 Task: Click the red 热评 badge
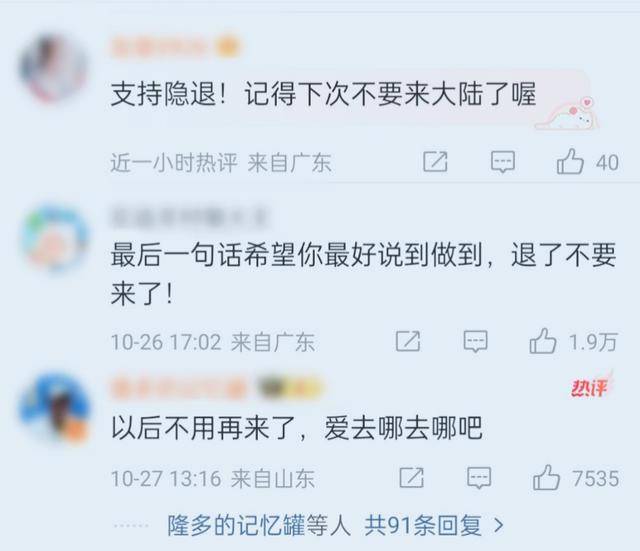coord(591,386)
